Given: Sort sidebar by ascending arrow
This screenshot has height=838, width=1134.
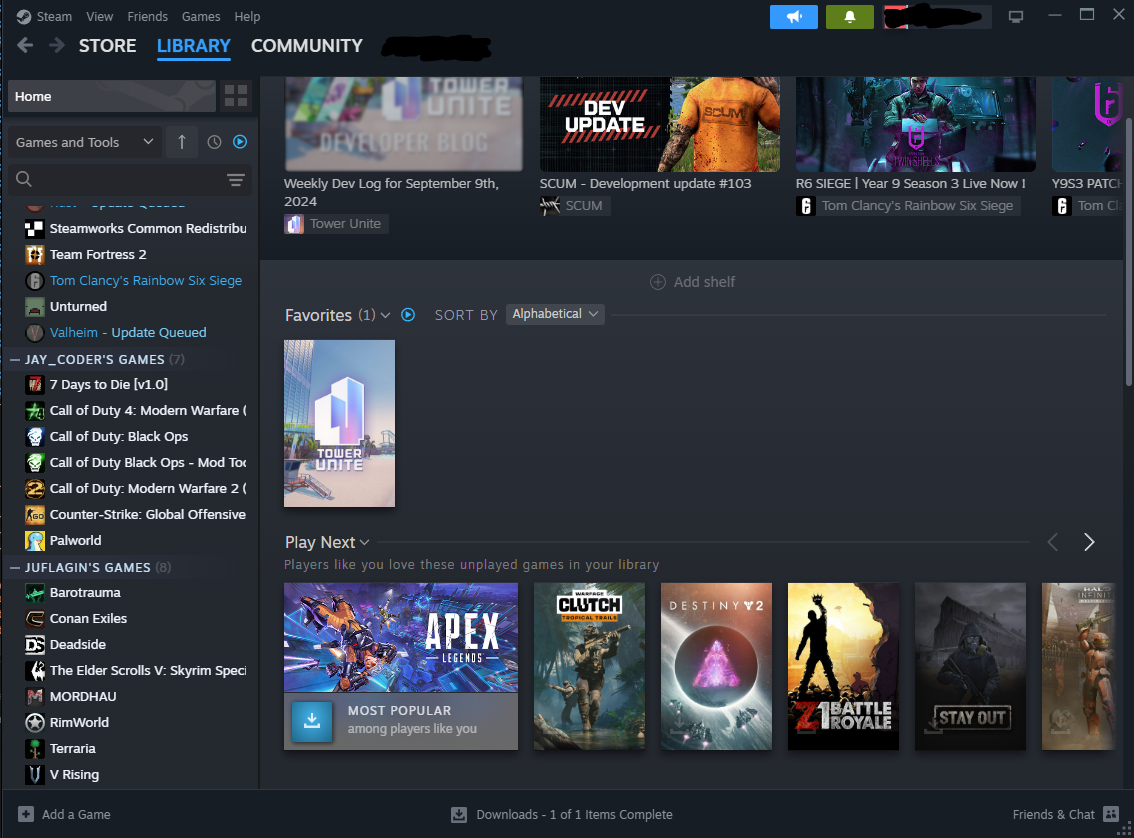Looking at the screenshot, I should 182,142.
